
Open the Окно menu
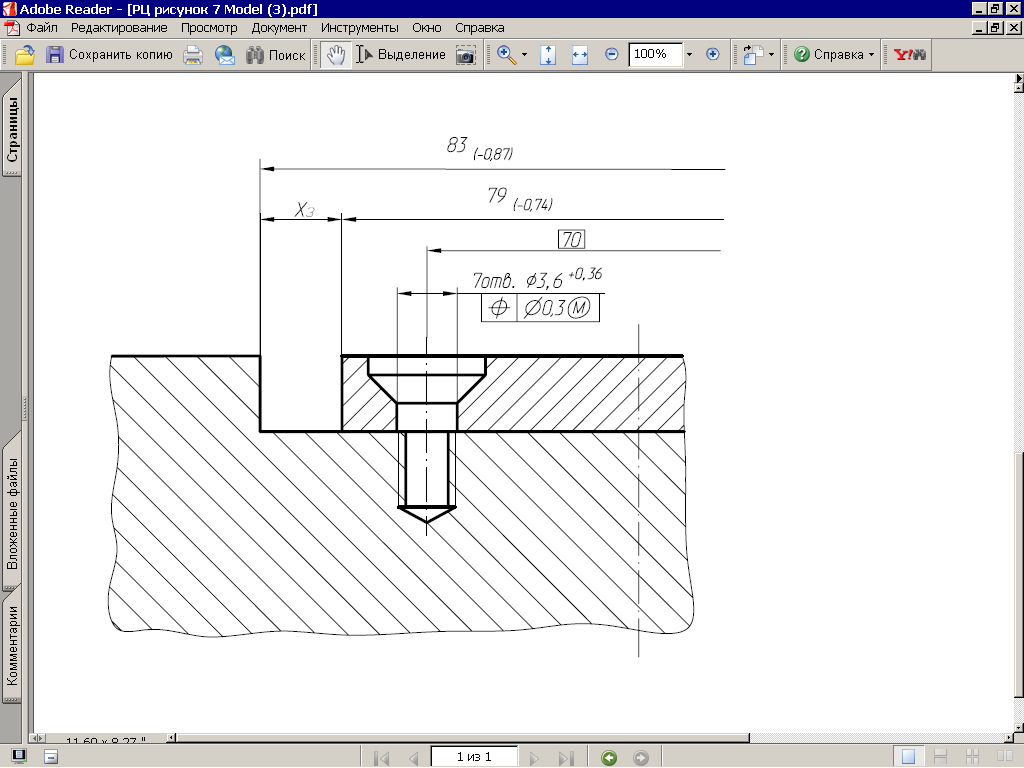(x=426, y=28)
